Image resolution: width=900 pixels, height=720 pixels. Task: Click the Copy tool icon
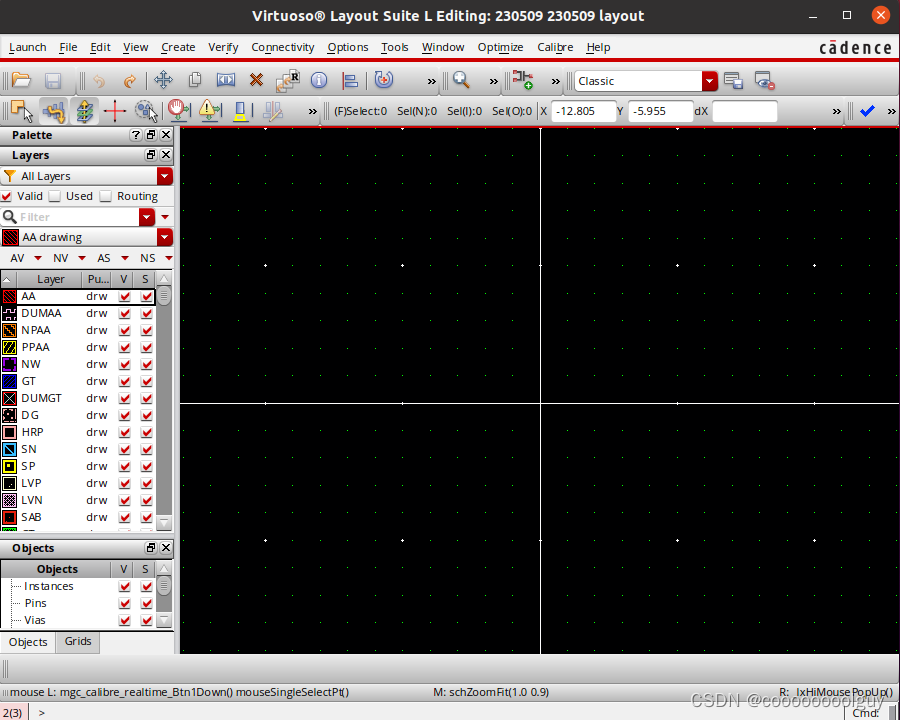point(195,81)
